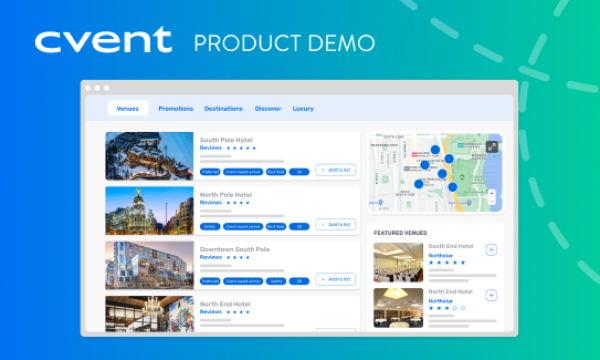Select the Venues tab
The height and width of the screenshot is (360, 600).
point(128,108)
